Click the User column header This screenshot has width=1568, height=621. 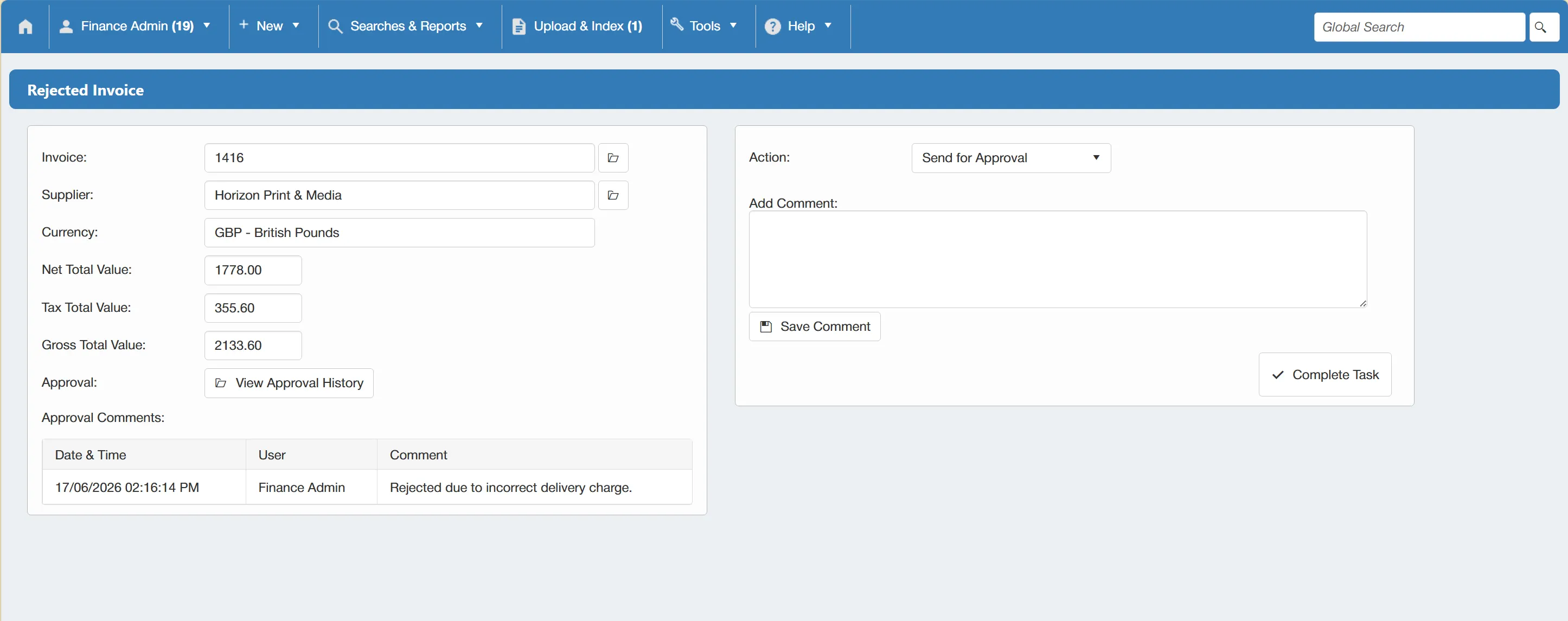(311, 455)
